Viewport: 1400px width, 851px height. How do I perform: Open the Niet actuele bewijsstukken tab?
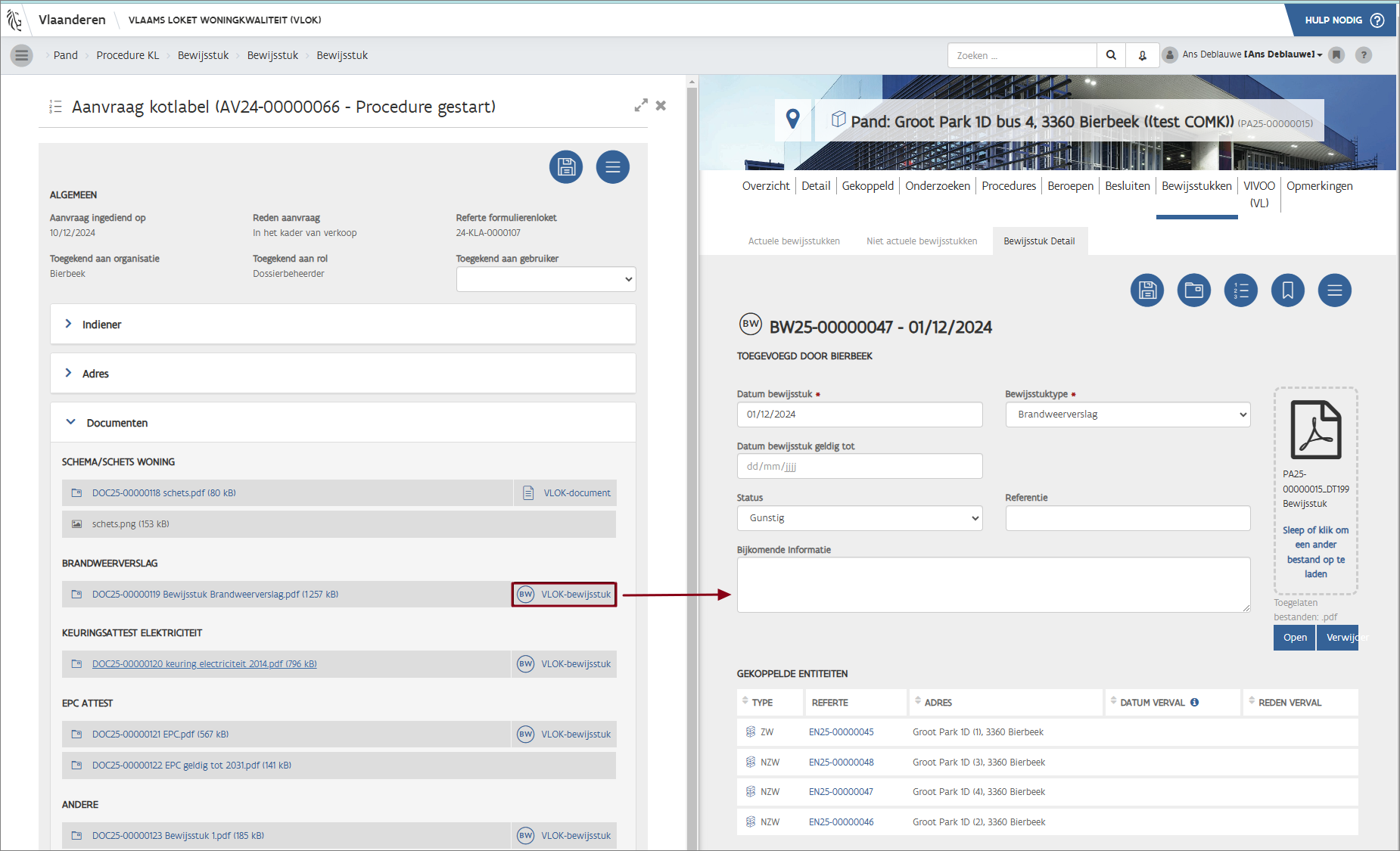[921, 241]
